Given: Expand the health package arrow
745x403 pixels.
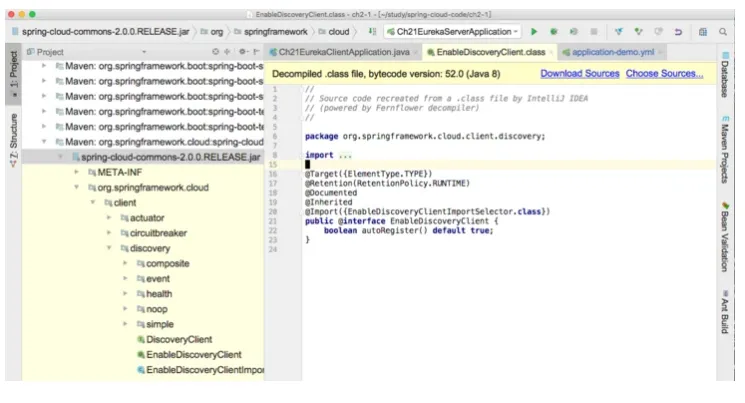Looking at the screenshot, I should click(125, 294).
